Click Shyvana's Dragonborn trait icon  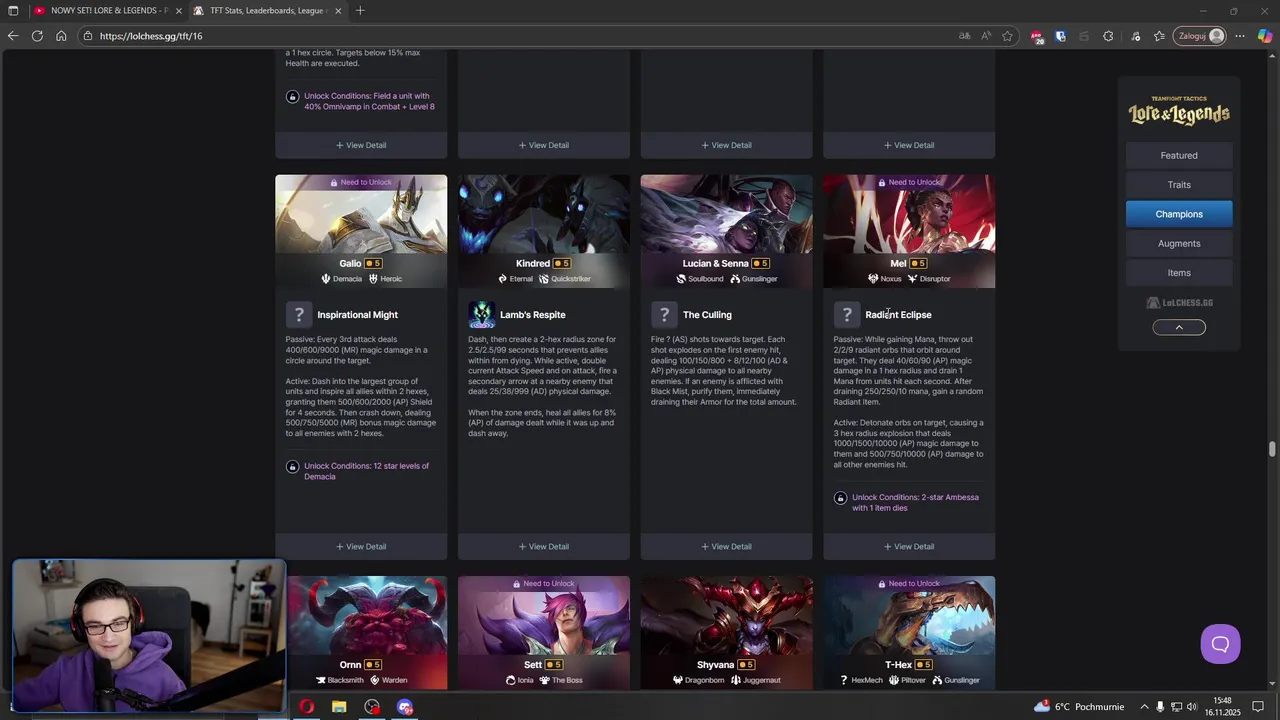coord(678,680)
